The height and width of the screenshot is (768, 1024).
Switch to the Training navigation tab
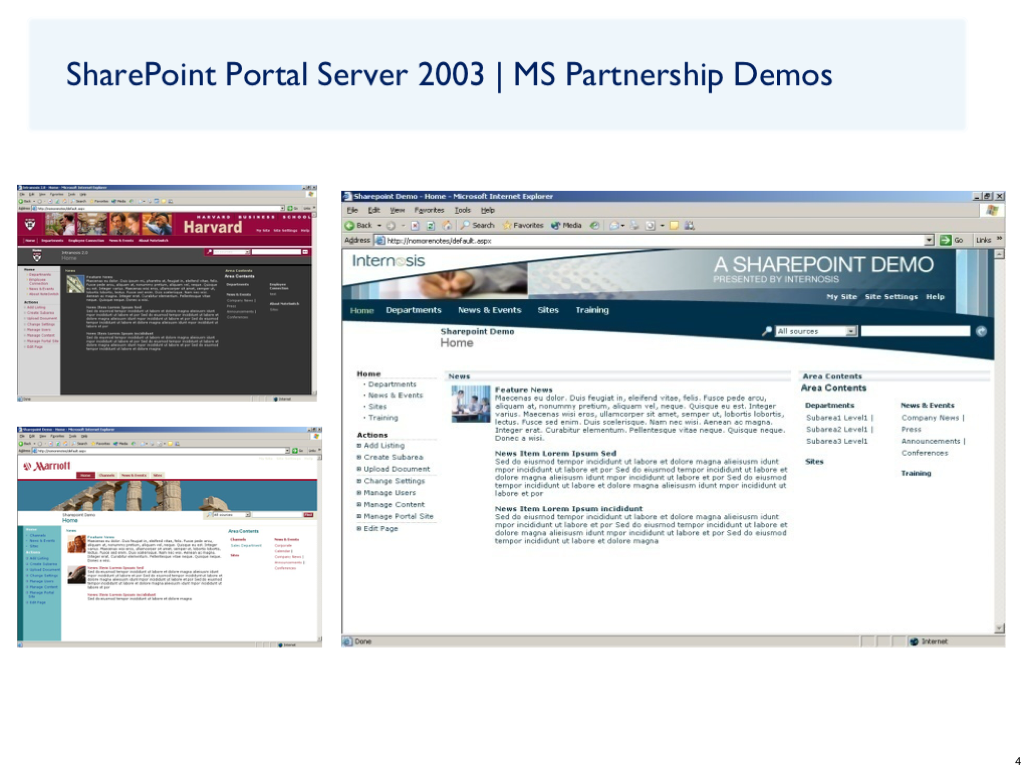click(592, 310)
